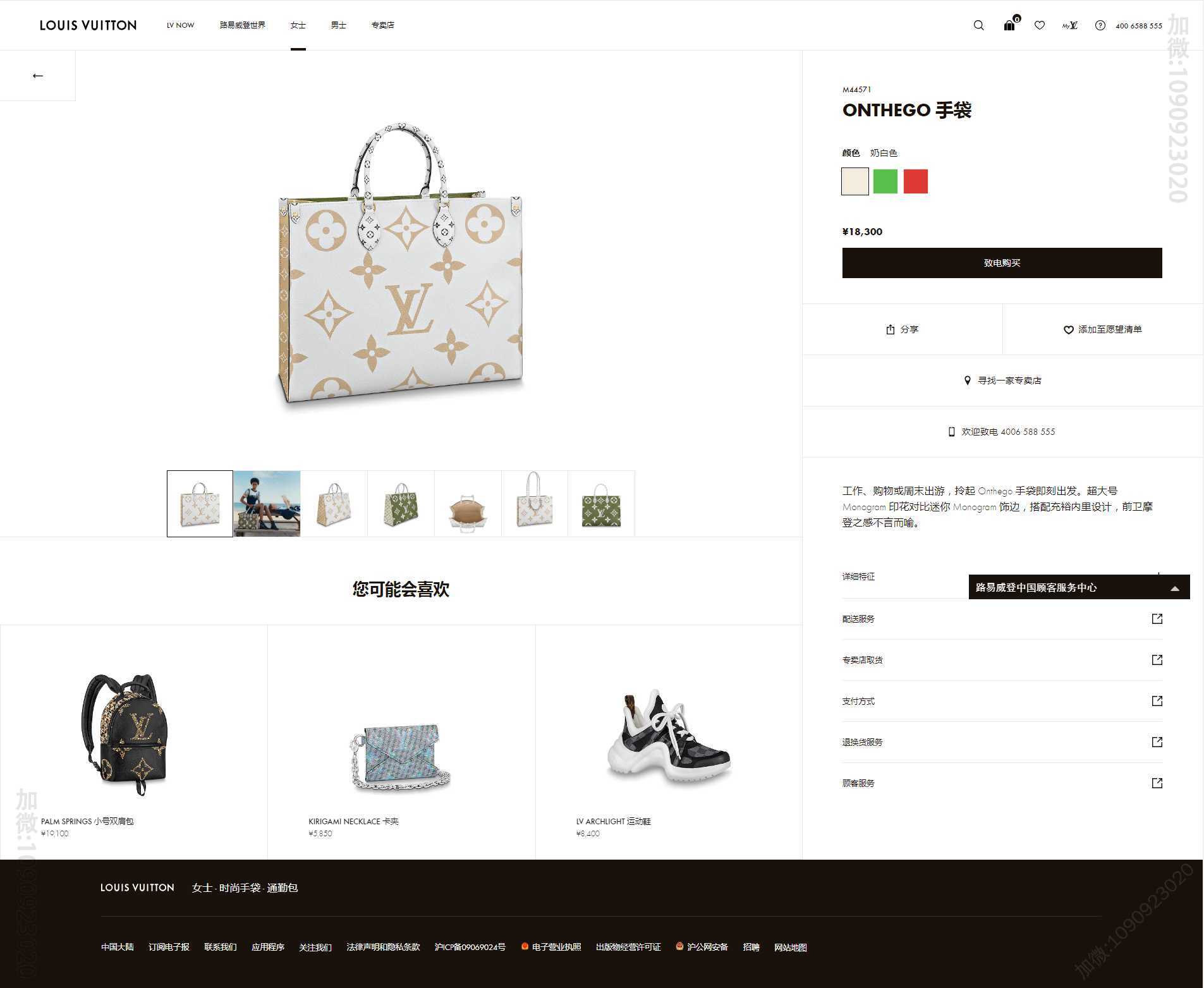1204x988 pixels.
Task: View the model beach photo thumbnail
Action: coord(267,504)
